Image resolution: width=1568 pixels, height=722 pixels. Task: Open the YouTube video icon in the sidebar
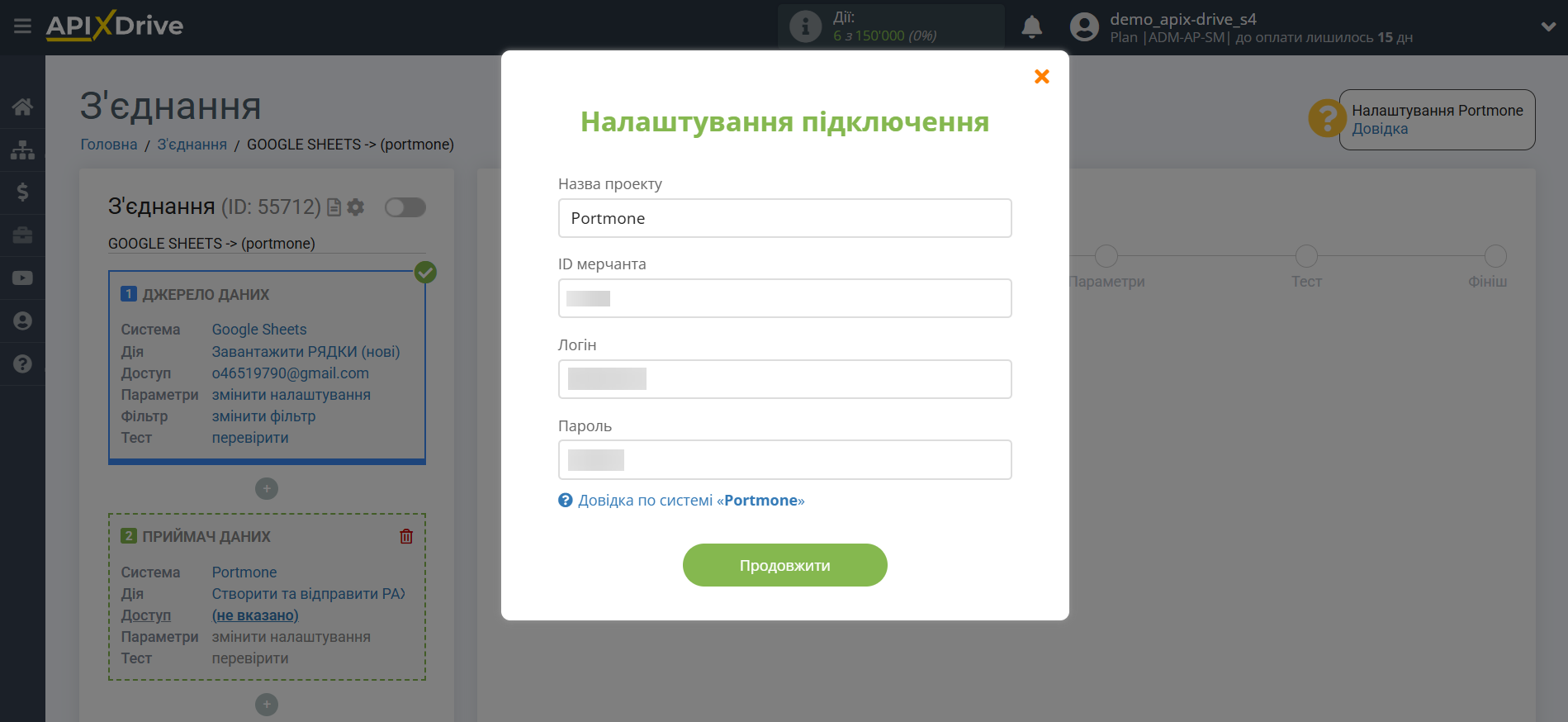coord(22,278)
